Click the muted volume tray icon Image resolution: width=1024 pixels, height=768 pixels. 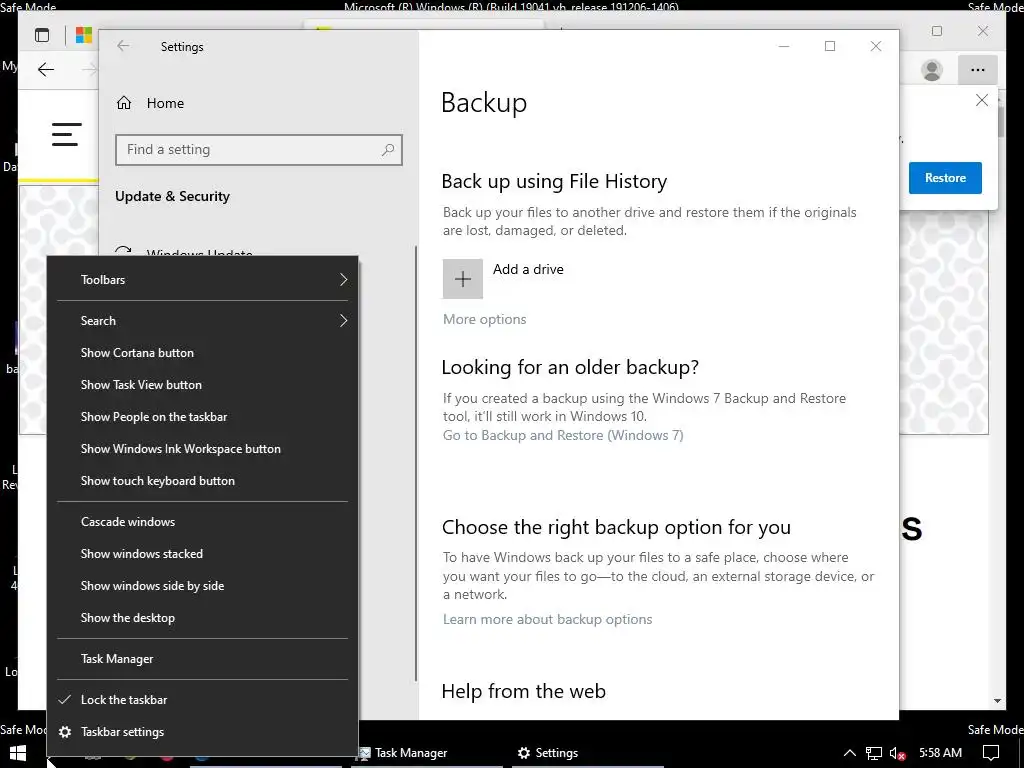coord(897,753)
